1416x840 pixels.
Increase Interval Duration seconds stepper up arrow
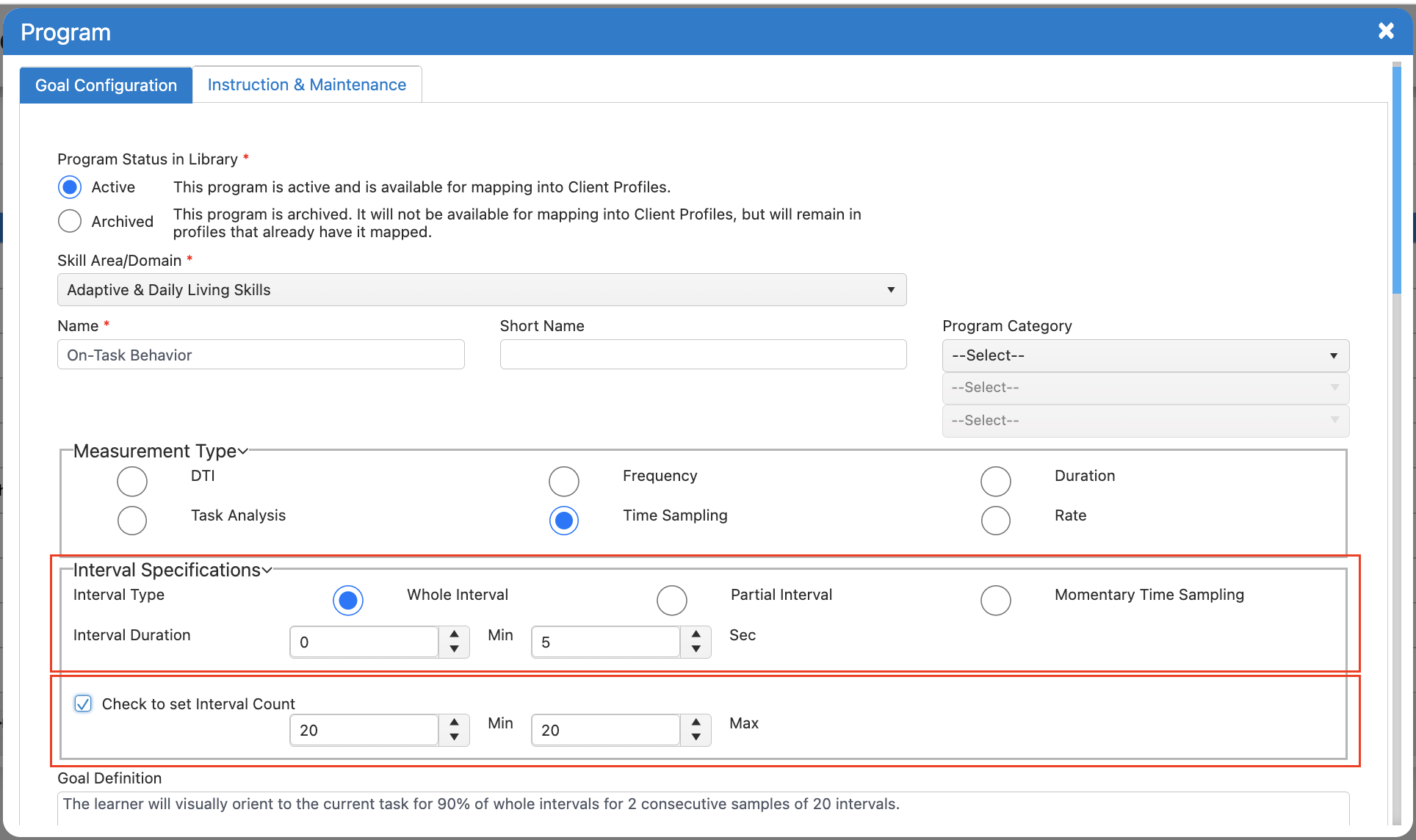pos(696,634)
